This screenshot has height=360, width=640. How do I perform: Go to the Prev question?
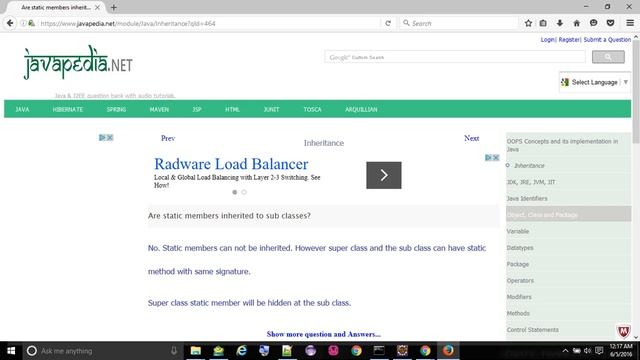coord(168,138)
